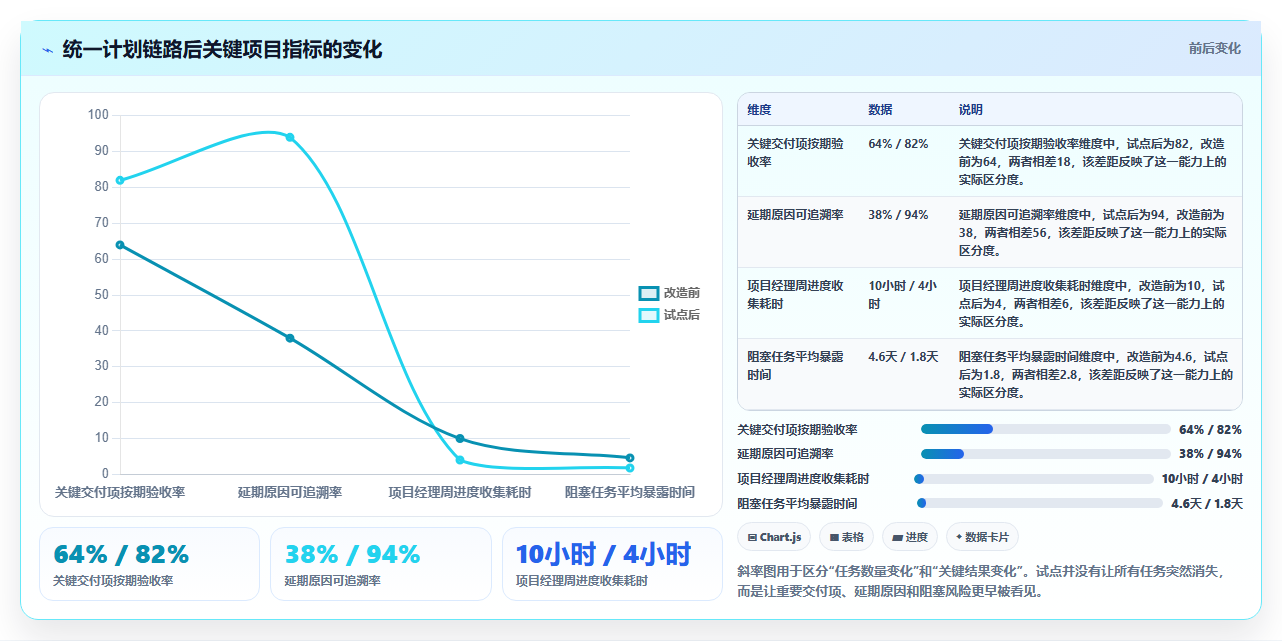Click y-axis tick label 50

(x=101, y=294)
